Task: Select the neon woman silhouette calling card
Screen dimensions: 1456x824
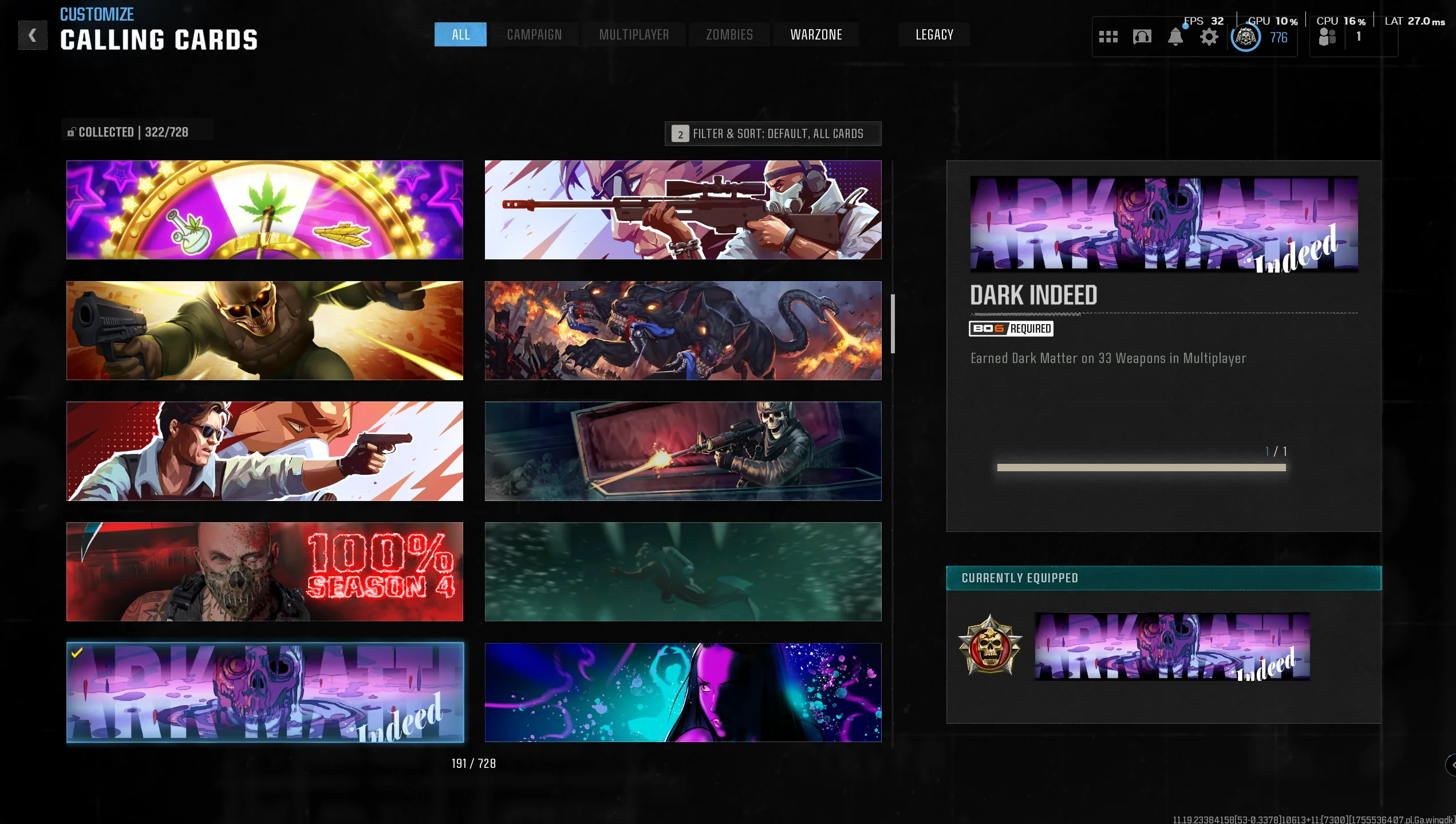Action: [682, 692]
